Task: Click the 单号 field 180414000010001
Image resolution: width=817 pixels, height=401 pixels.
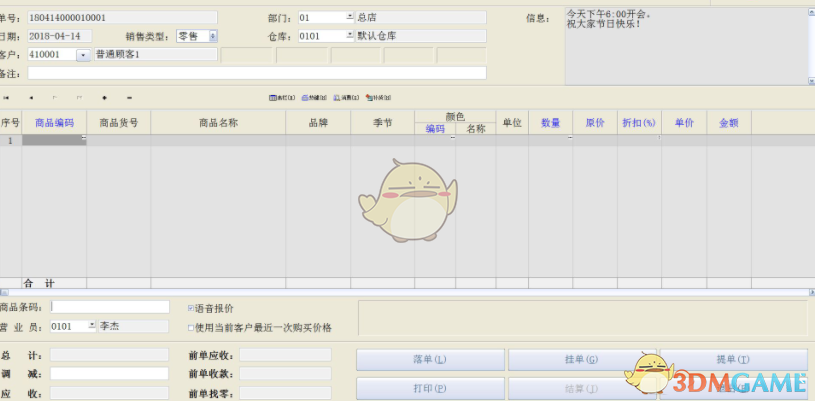Action: 122,17
